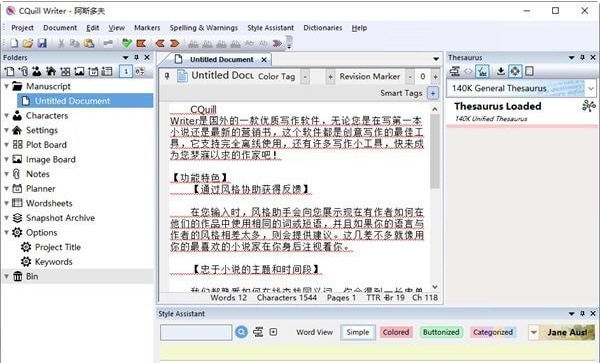Click the thesaurus page layout icon
603x363 pixels.
tap(529, 71)
